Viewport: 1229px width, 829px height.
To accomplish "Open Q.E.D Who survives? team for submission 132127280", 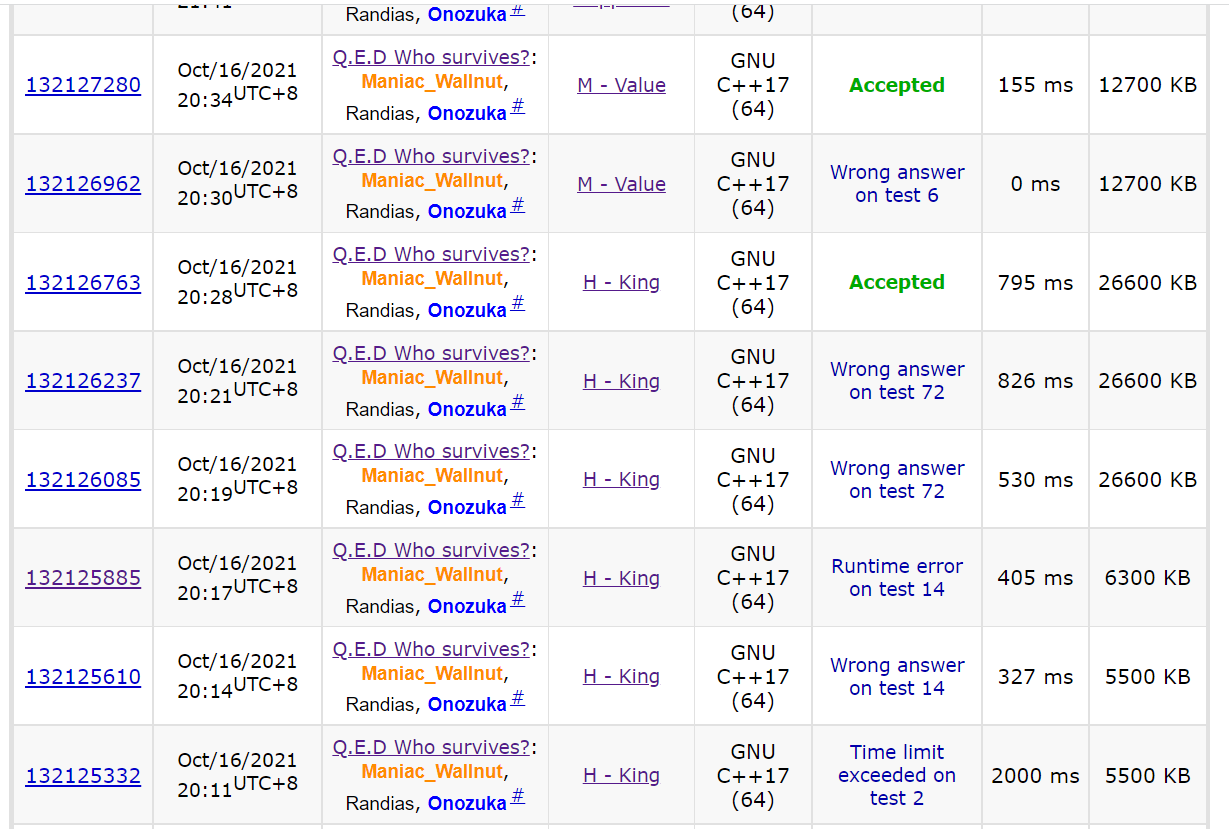I will (431, 57).
